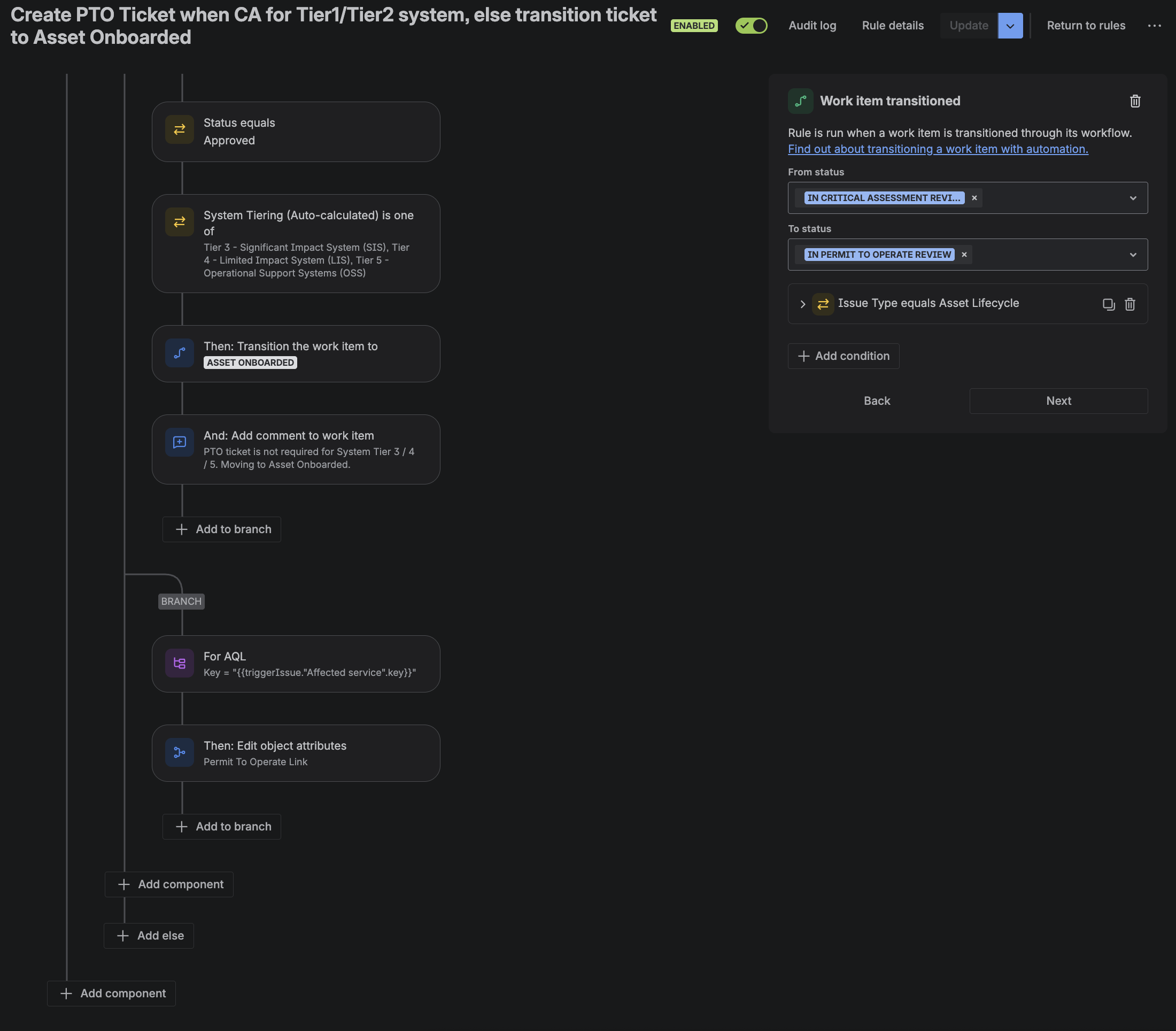Click the BRANCH label
The width and height of the screenshot is (1176, 1031).
[181, 601]
